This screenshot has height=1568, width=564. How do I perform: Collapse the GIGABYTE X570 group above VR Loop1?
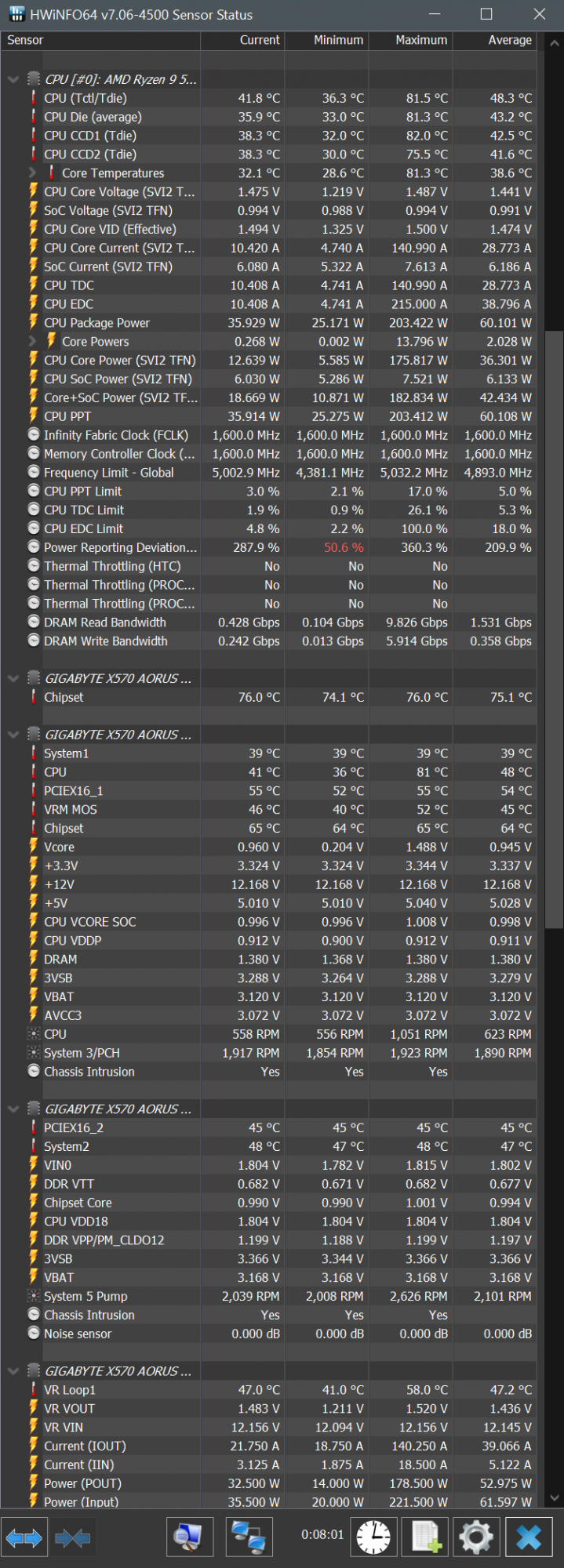13,1371
